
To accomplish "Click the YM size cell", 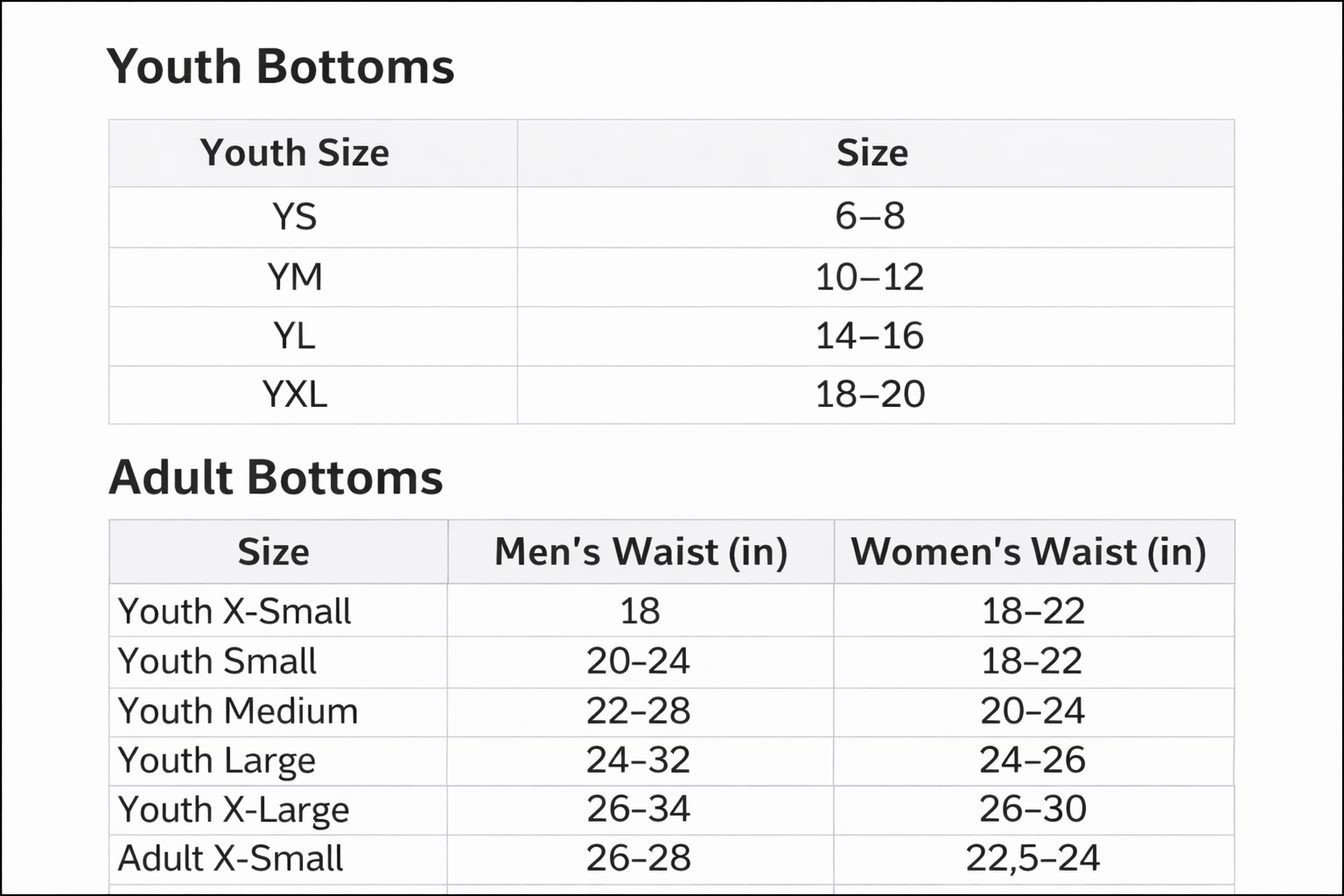I will coord(295,277).
